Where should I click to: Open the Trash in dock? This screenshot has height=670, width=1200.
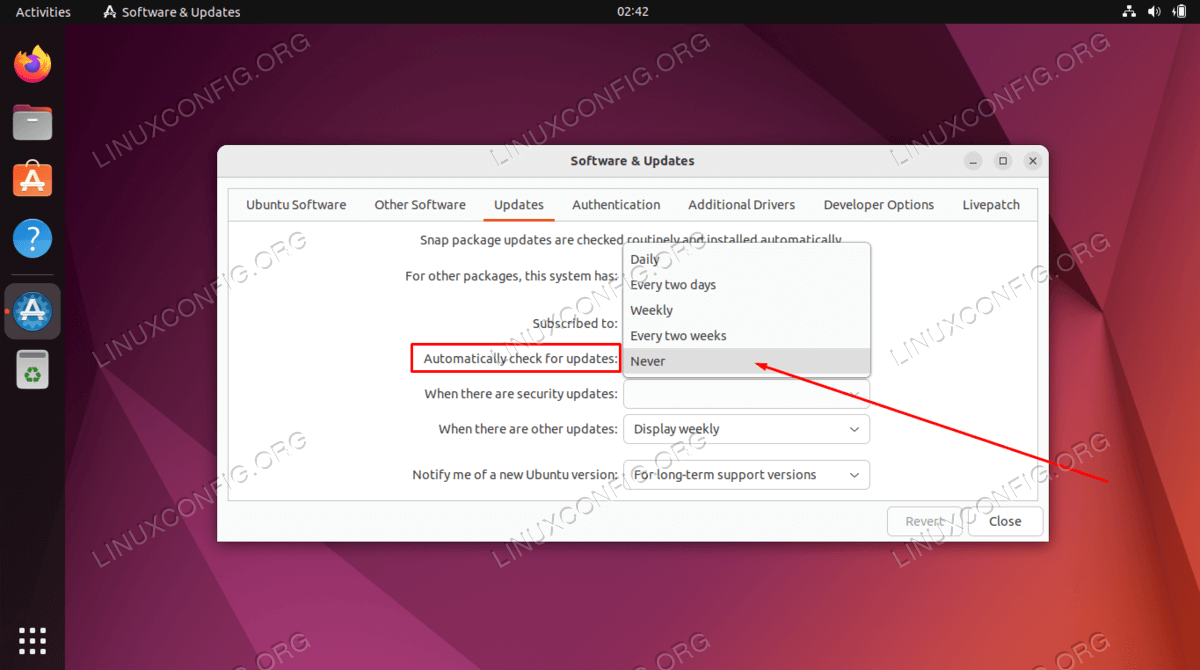(x=33, y=369)
